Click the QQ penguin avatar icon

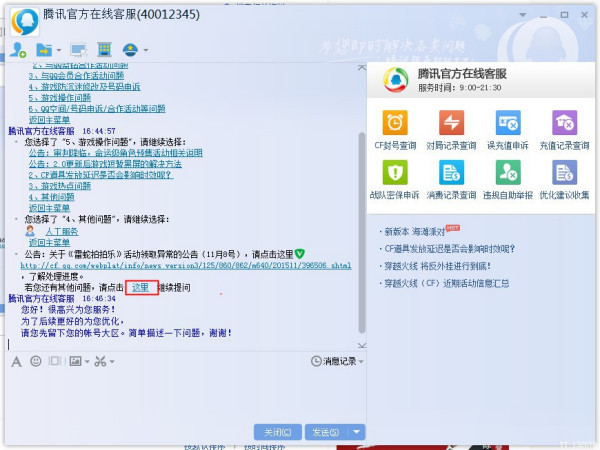25,21
